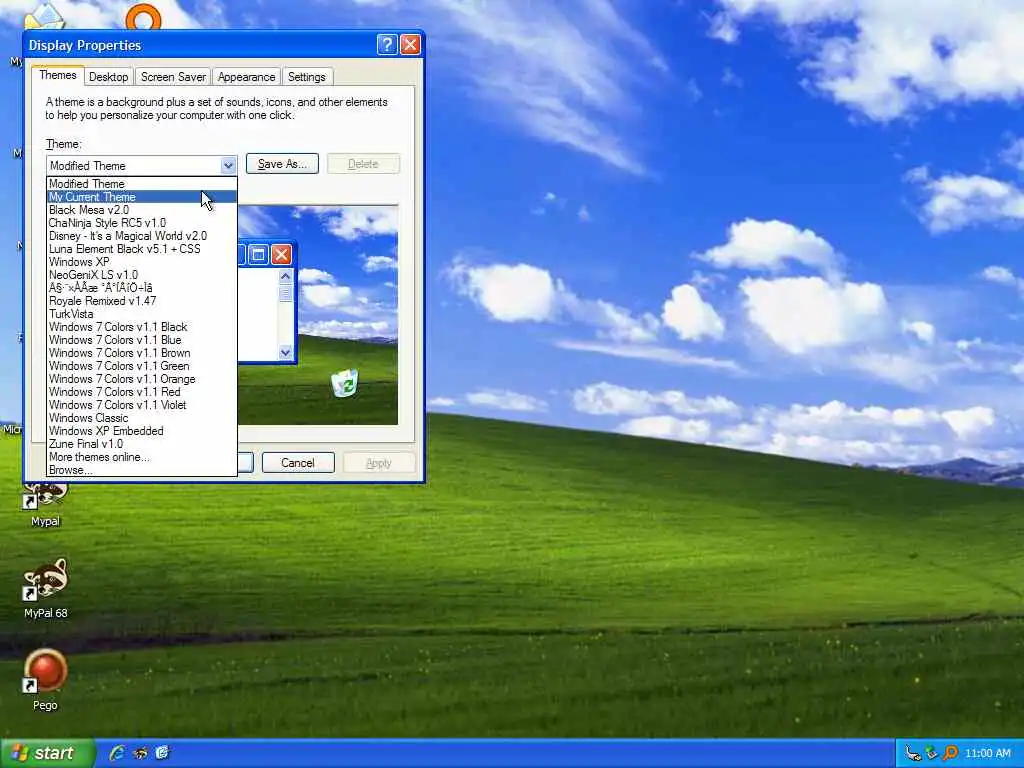The height and width of the screenshot is (768, 1024).
Task: Choose the Browse... option
Action: coord(142,470)
